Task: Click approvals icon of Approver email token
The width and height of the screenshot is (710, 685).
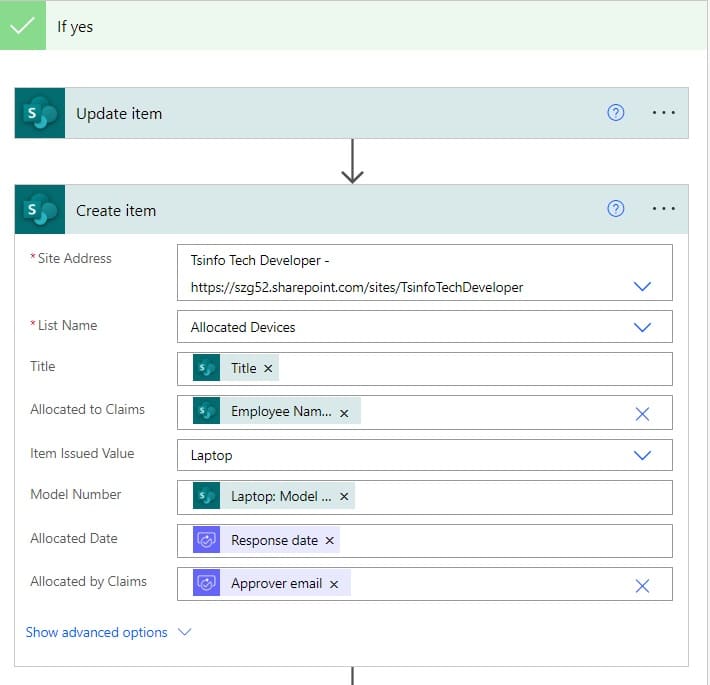Action: tap(206, 582)
